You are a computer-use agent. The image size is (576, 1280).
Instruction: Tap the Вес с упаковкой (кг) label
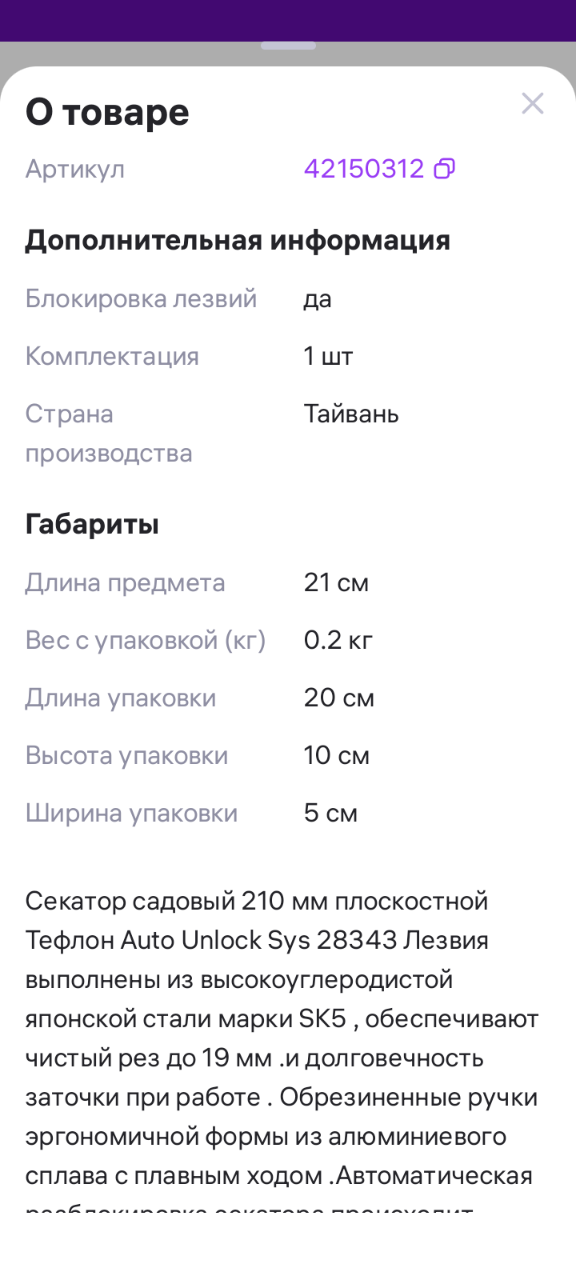(x=146, y=641)
